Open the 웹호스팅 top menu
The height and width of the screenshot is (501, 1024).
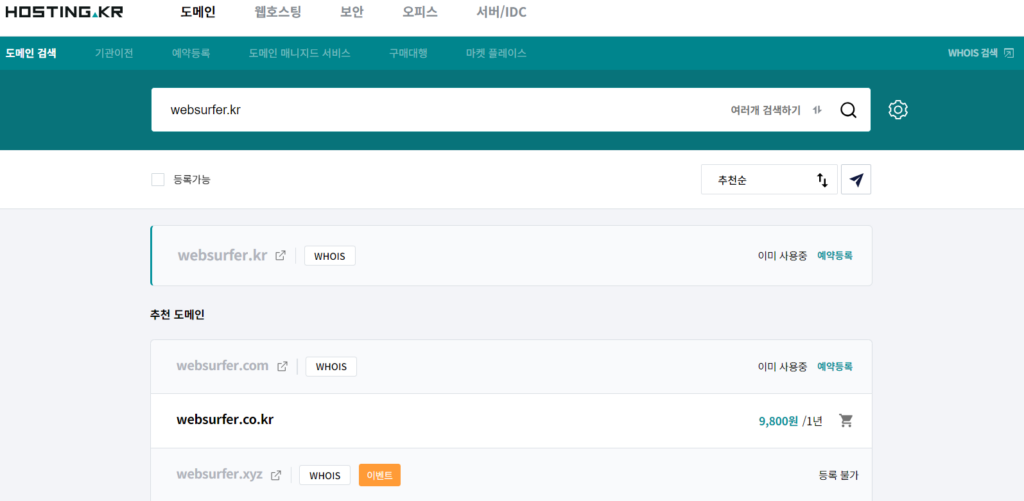point(278,12)
